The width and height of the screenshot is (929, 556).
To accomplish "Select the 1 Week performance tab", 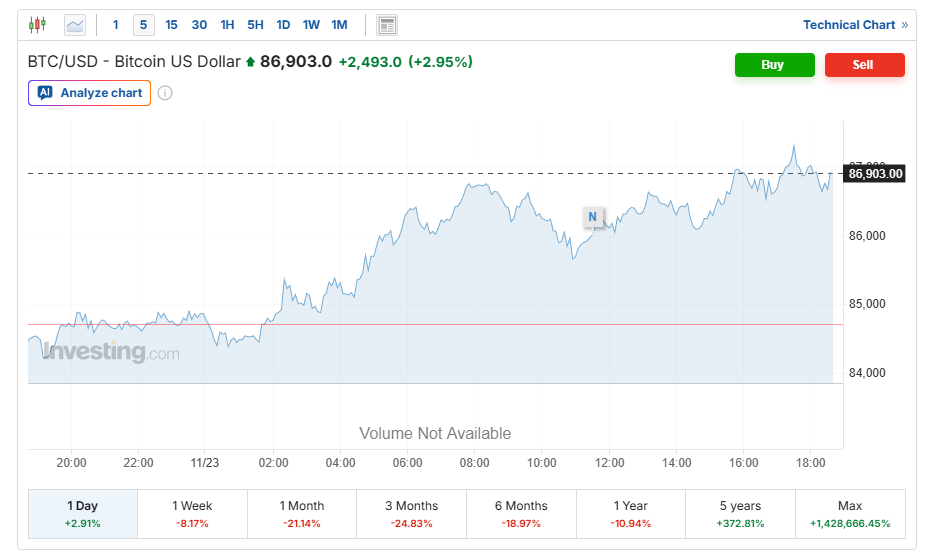I will tap(192, 514).
